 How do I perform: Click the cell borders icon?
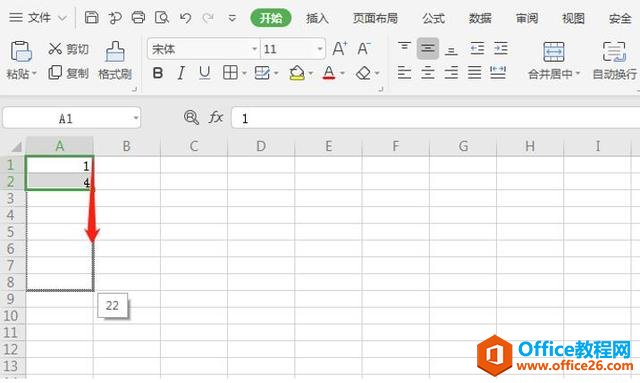pos(230,73)
